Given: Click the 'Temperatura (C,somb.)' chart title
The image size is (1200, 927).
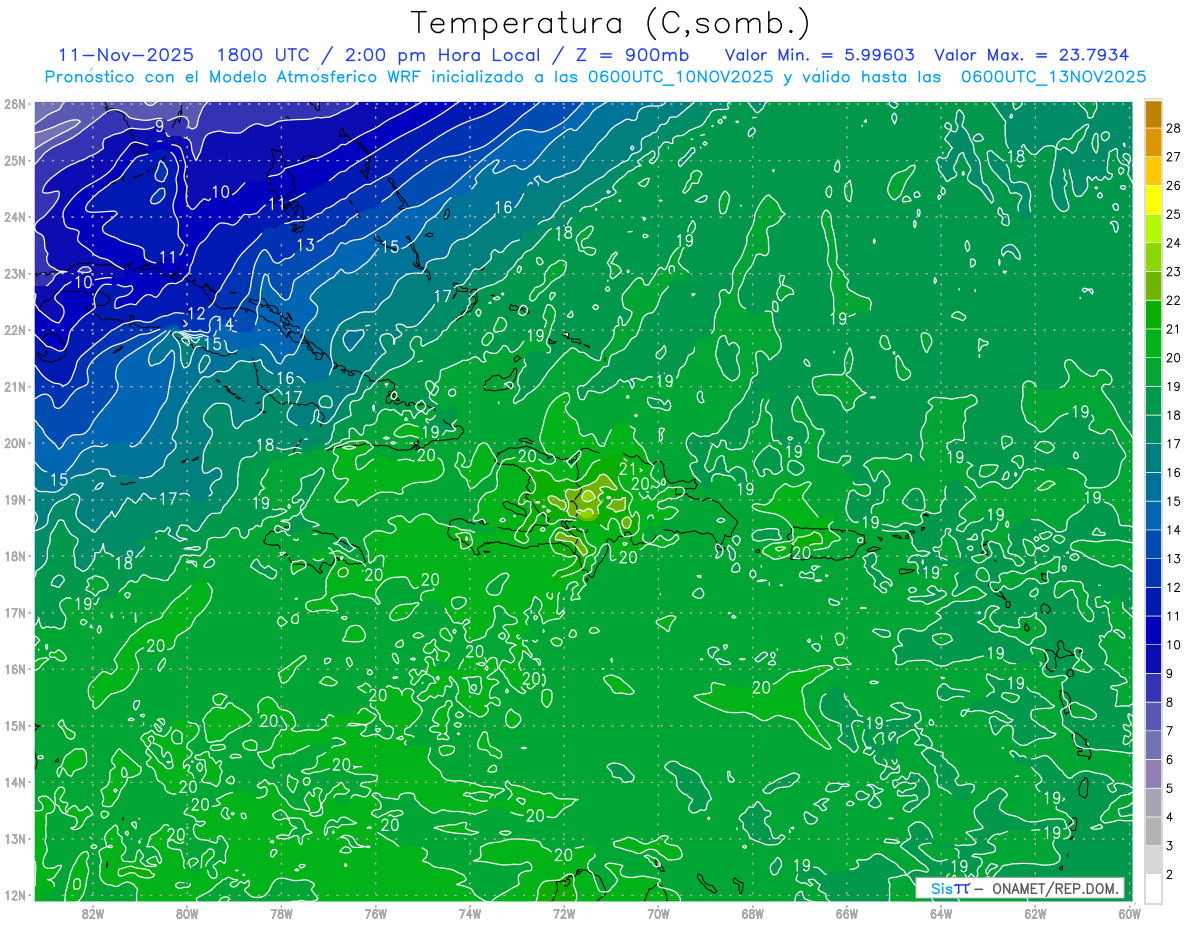Looking at the screenshot, I should coord(611,23).
